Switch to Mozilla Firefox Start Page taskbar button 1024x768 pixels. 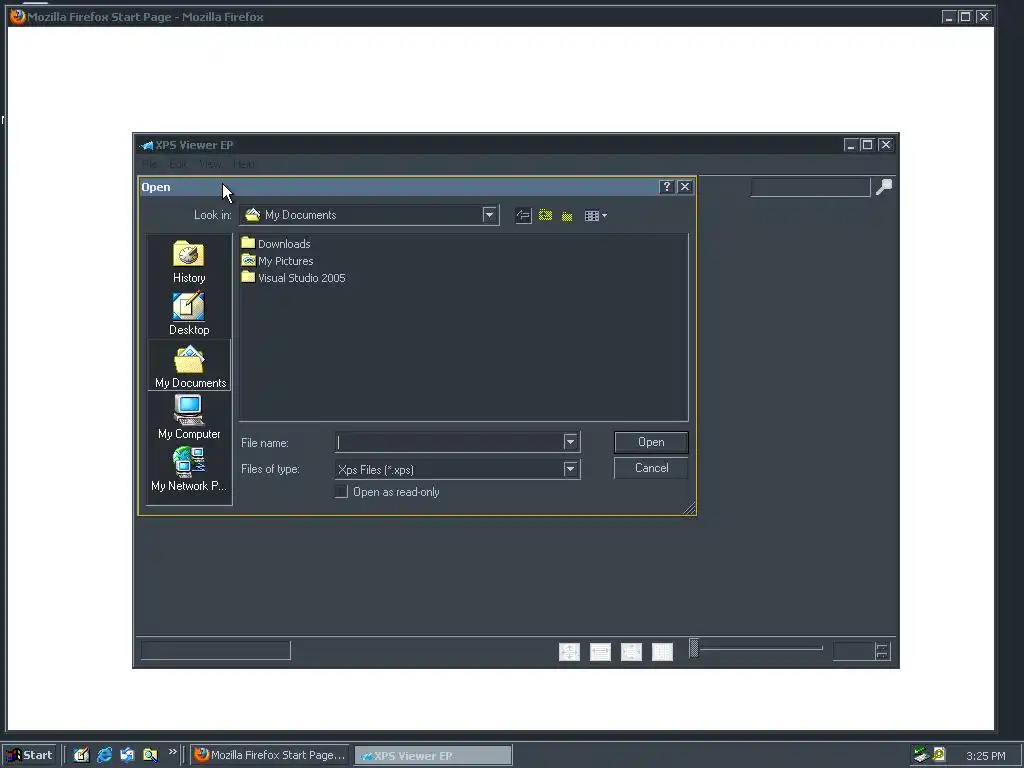[x=270, y=755]
